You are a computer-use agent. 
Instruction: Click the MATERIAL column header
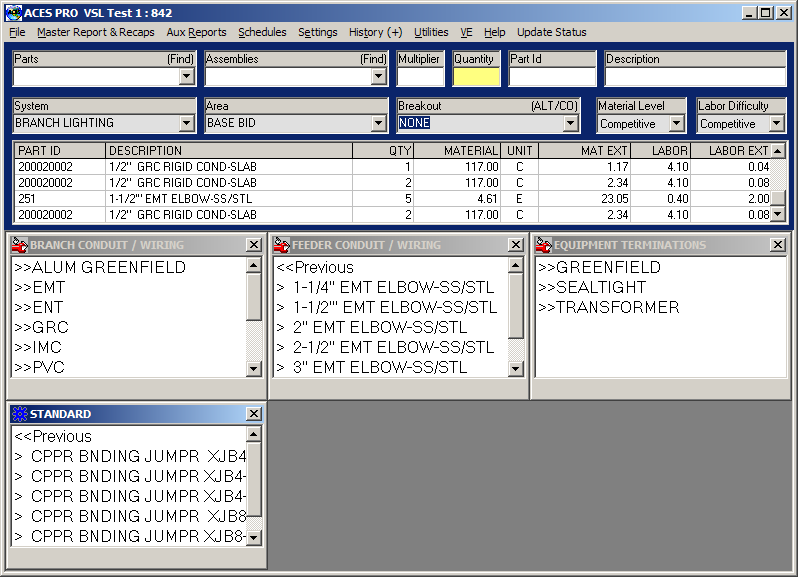pos(457,151)
